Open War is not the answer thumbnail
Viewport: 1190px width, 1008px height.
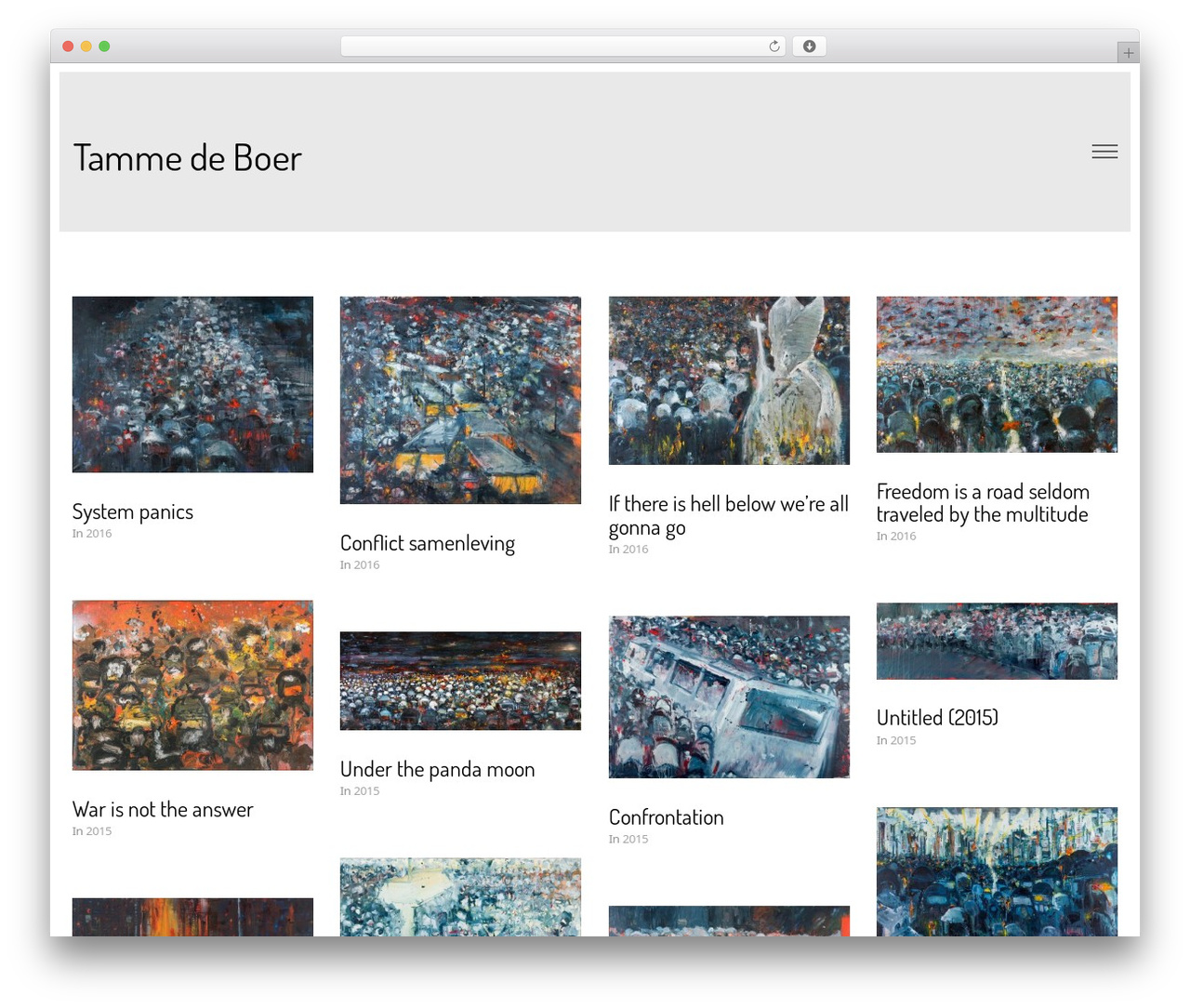coord(192,685)
